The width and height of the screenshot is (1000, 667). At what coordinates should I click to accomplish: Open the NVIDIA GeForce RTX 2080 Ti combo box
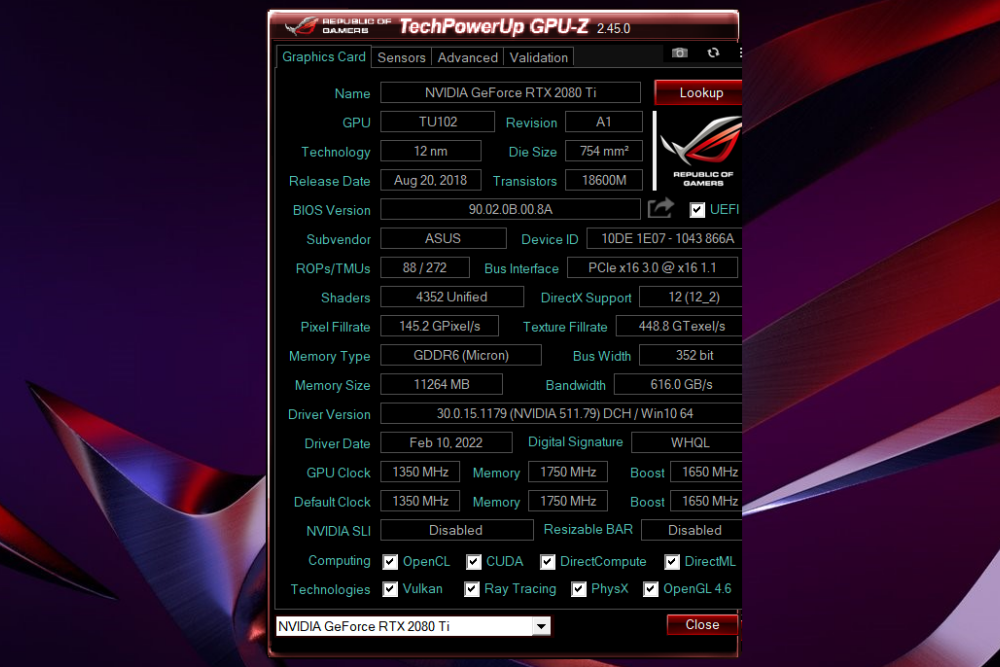(x=413, y=626)
